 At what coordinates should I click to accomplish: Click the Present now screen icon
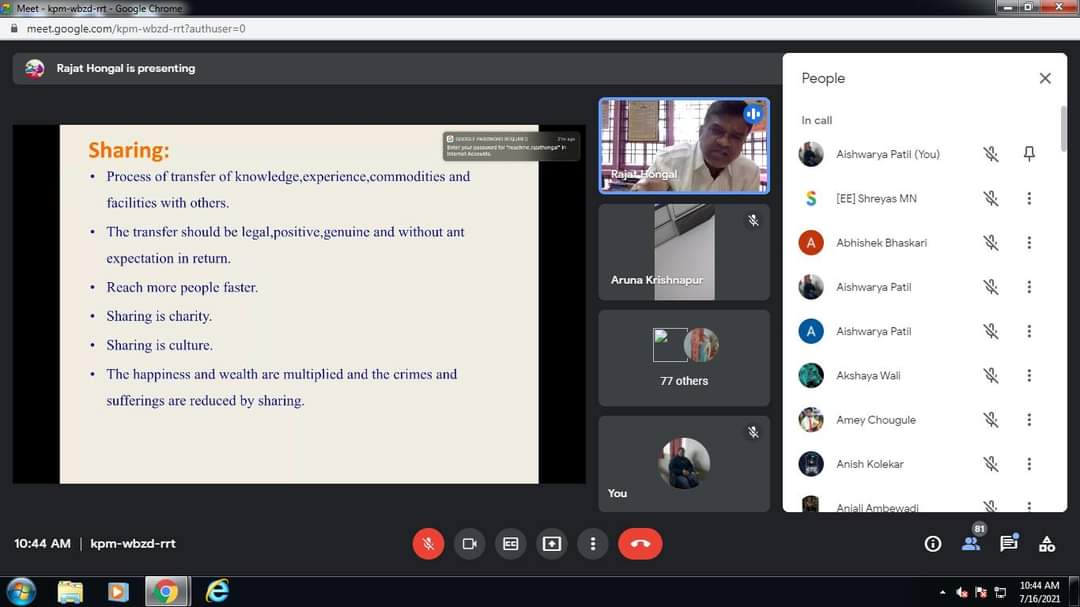(552, 544)
